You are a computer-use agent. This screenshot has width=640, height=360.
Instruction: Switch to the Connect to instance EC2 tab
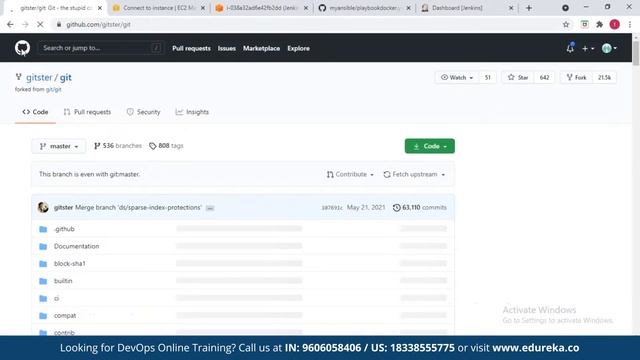159,8
